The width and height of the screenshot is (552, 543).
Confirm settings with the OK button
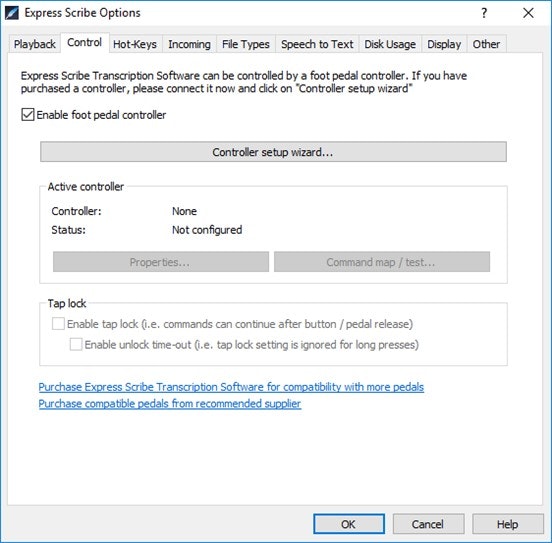pyautogui.click(x=349, y=524)
